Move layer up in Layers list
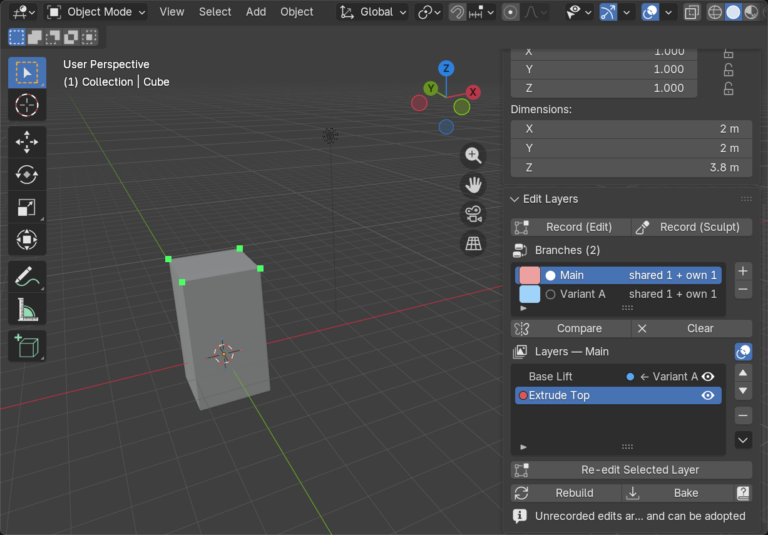Viewport: 768px width, 535px height. (743, 373)
